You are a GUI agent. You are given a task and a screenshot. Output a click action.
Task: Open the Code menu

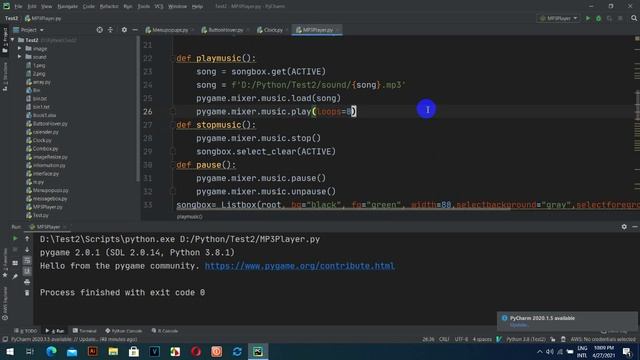pos(89,7)
